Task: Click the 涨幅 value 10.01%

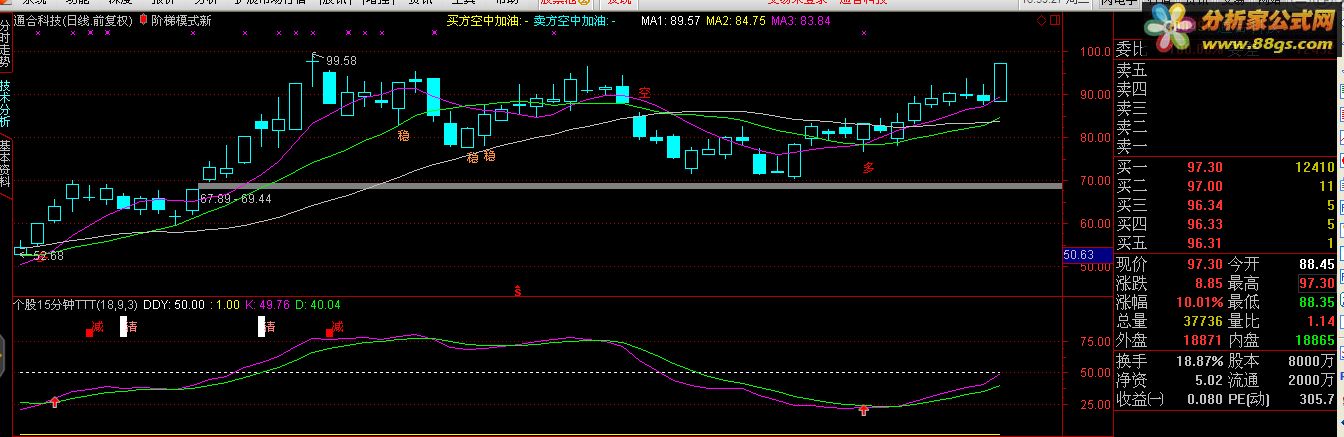Action: 1199,302
